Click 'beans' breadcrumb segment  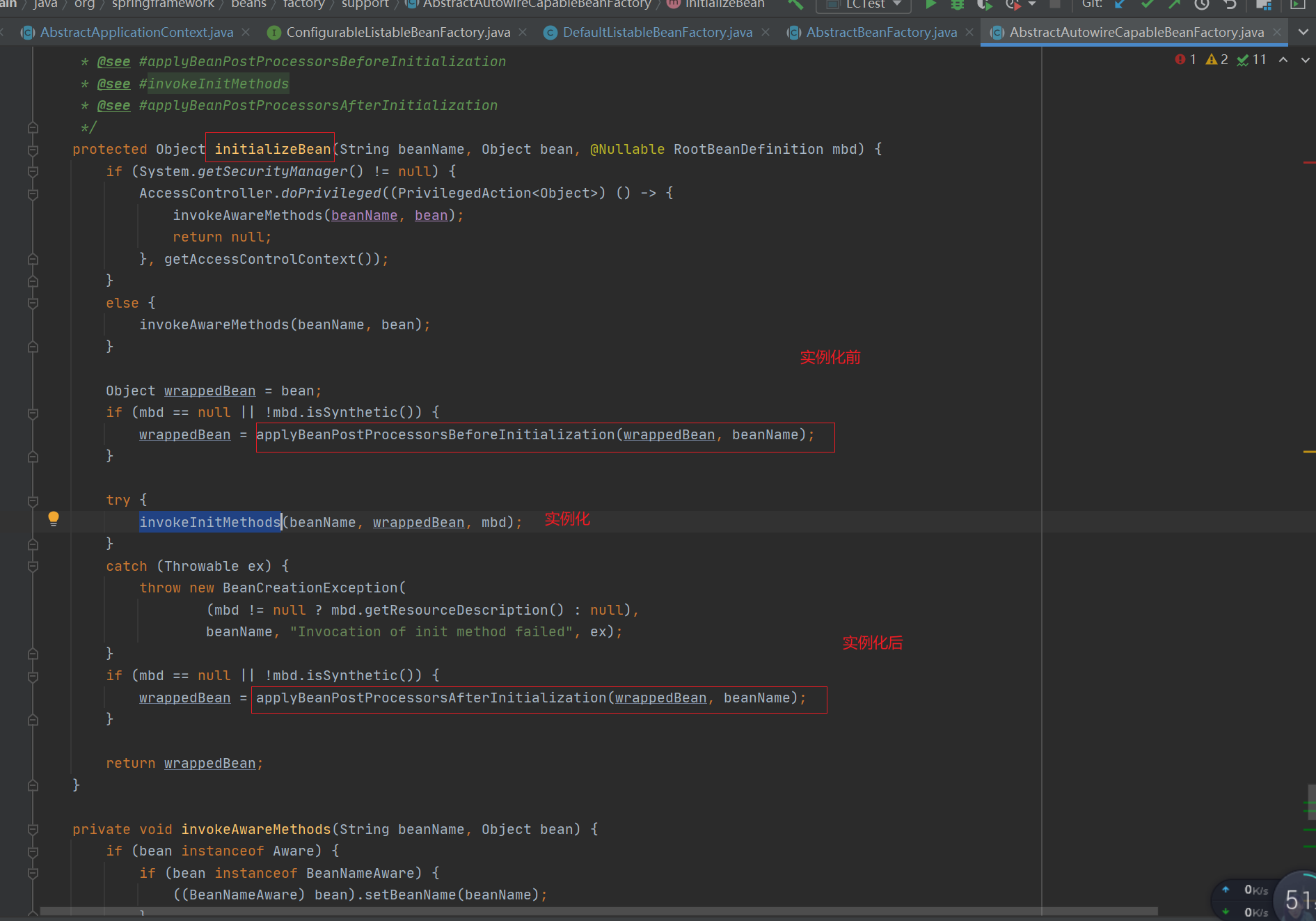click(248, 4)
